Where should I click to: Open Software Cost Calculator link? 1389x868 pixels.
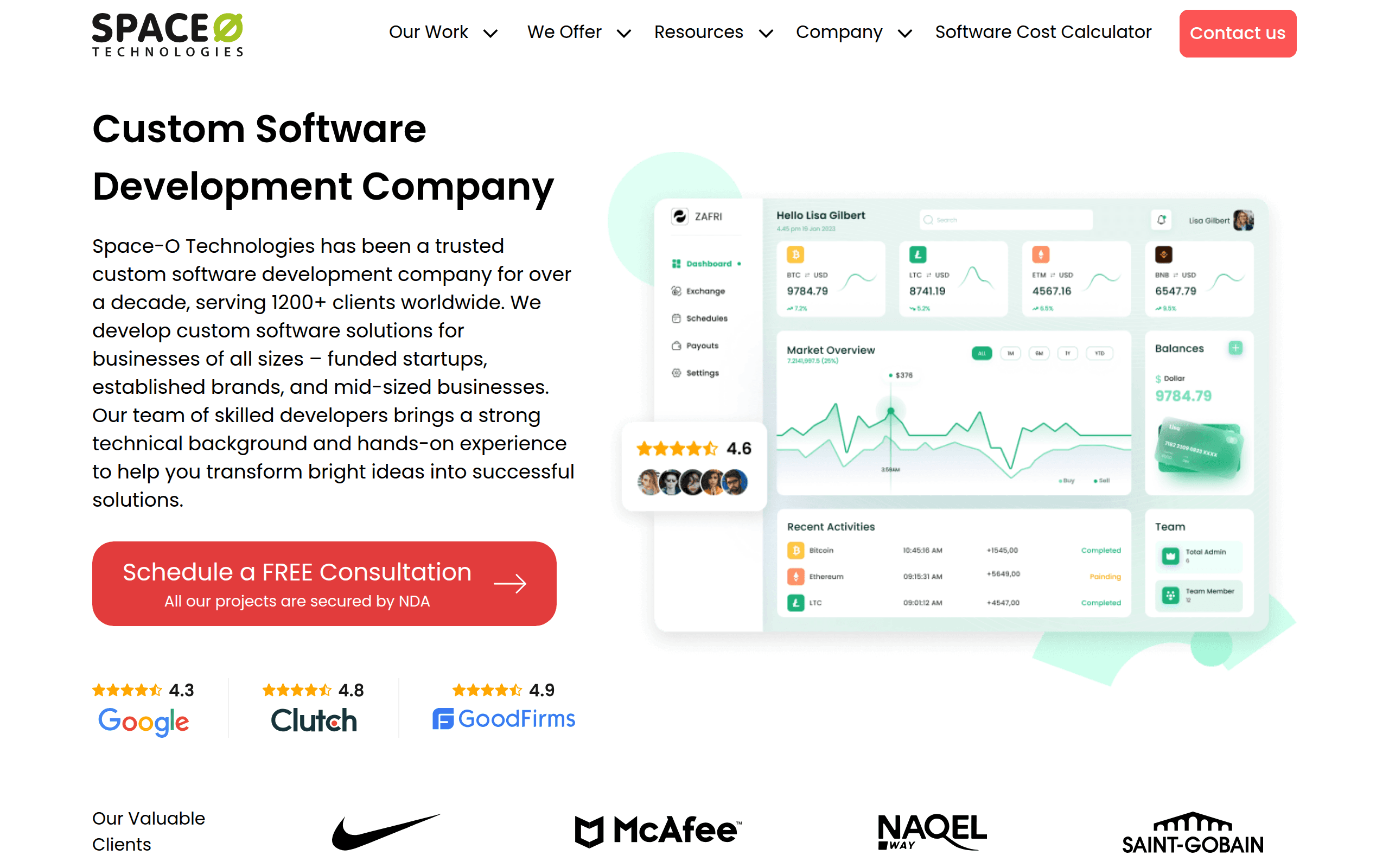tap(1043, 32)
